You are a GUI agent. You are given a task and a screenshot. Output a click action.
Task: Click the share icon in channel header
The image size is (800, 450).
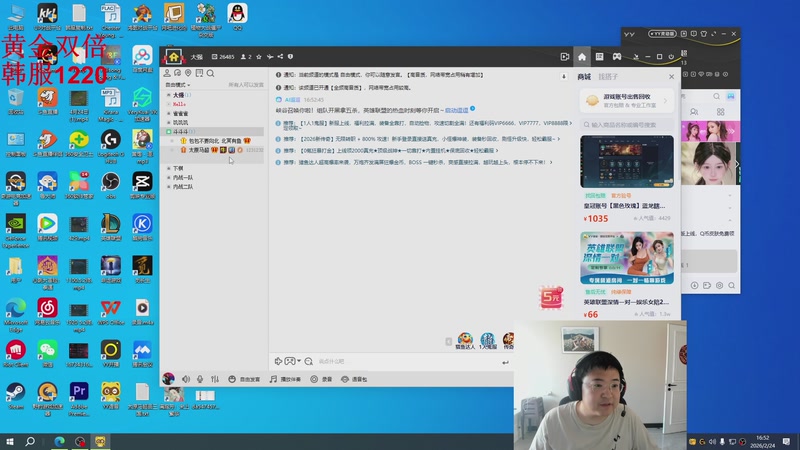(280, 57)
